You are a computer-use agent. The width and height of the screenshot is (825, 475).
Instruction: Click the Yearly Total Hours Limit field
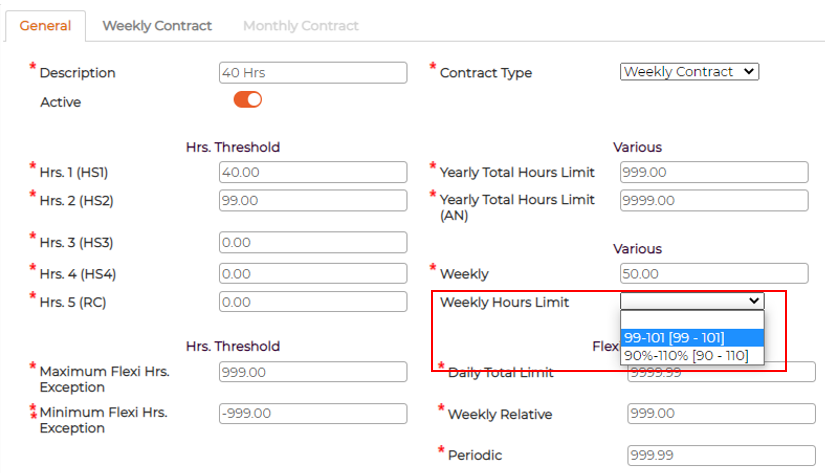click(x=714, y=172)
